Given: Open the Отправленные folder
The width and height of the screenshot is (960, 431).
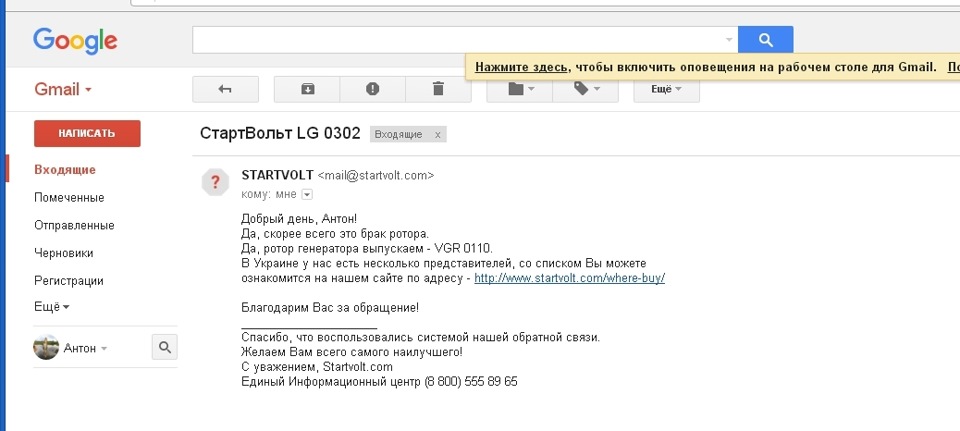Looking at the screenshot, I should tap(74, 225).
